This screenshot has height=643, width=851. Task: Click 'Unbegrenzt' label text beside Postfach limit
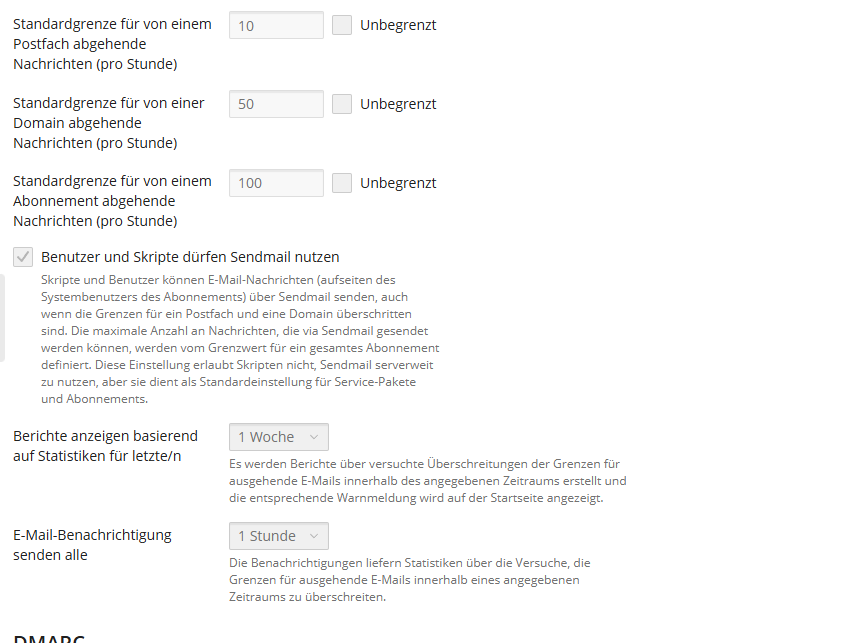click(398, 25)
